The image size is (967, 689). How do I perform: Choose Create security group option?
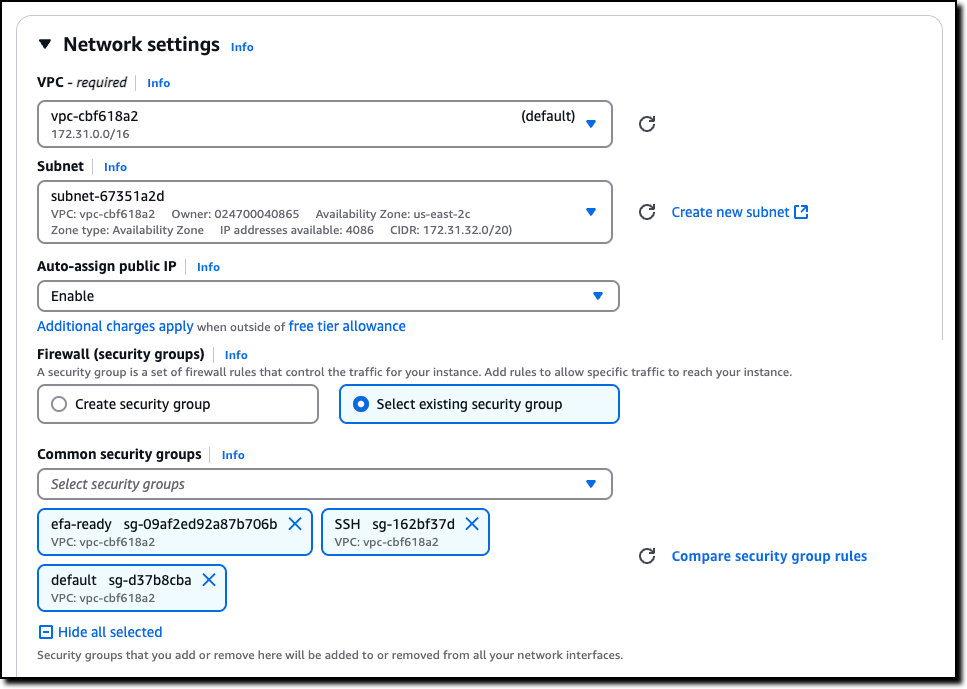coord(178,404)
